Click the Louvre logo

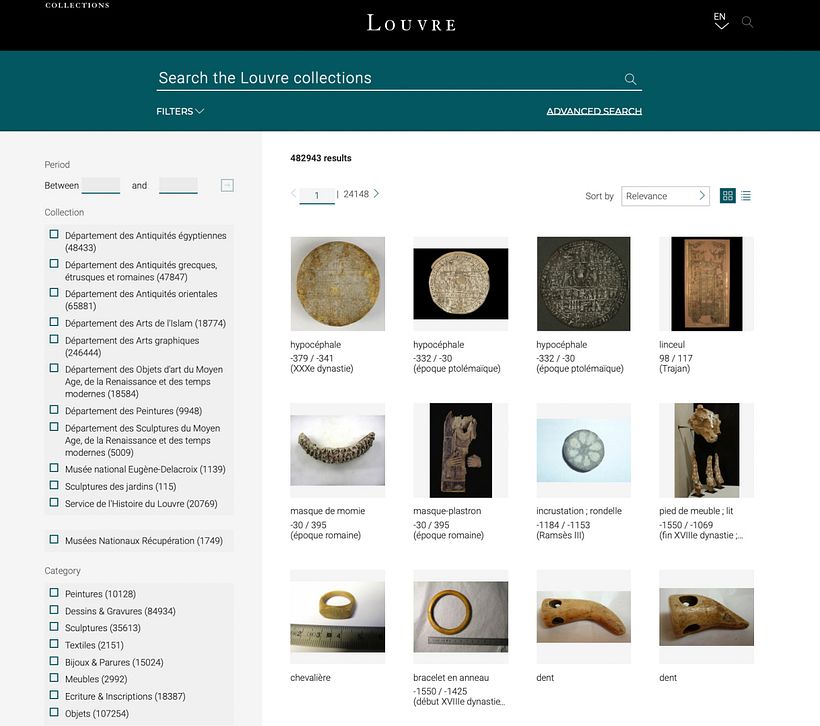tap(410, 22)
